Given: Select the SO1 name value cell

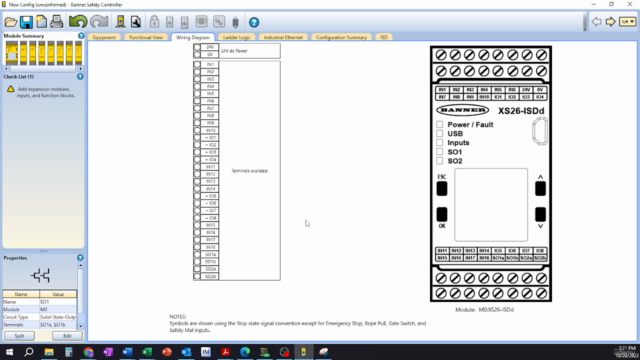Looking at the screenshot, I should point(58,302).
